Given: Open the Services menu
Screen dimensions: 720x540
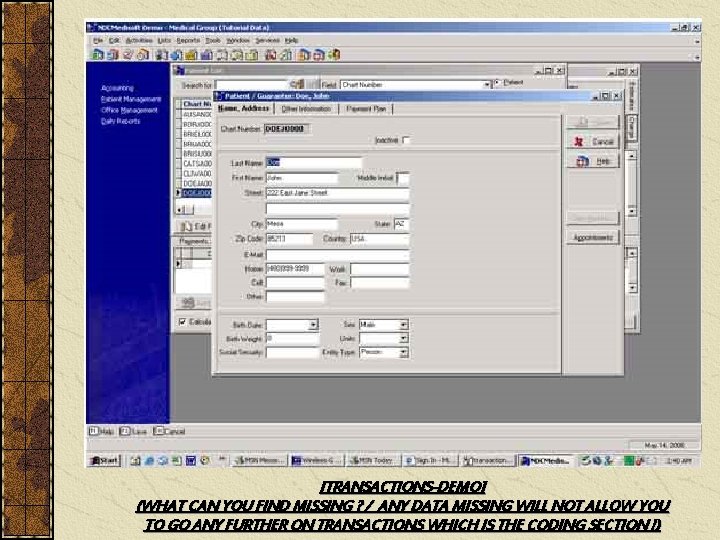Looking at the screenshot, I should point(267,40).
